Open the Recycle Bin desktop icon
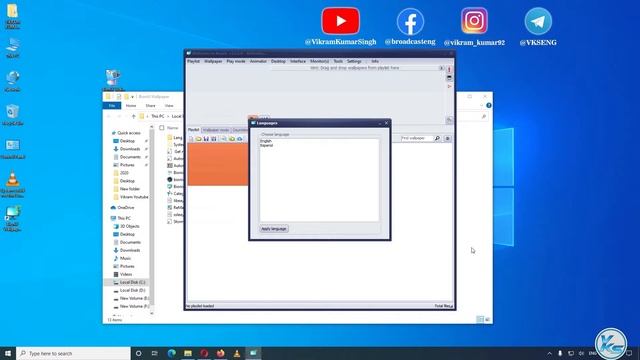The image size is (640, 360). point(12,115)
